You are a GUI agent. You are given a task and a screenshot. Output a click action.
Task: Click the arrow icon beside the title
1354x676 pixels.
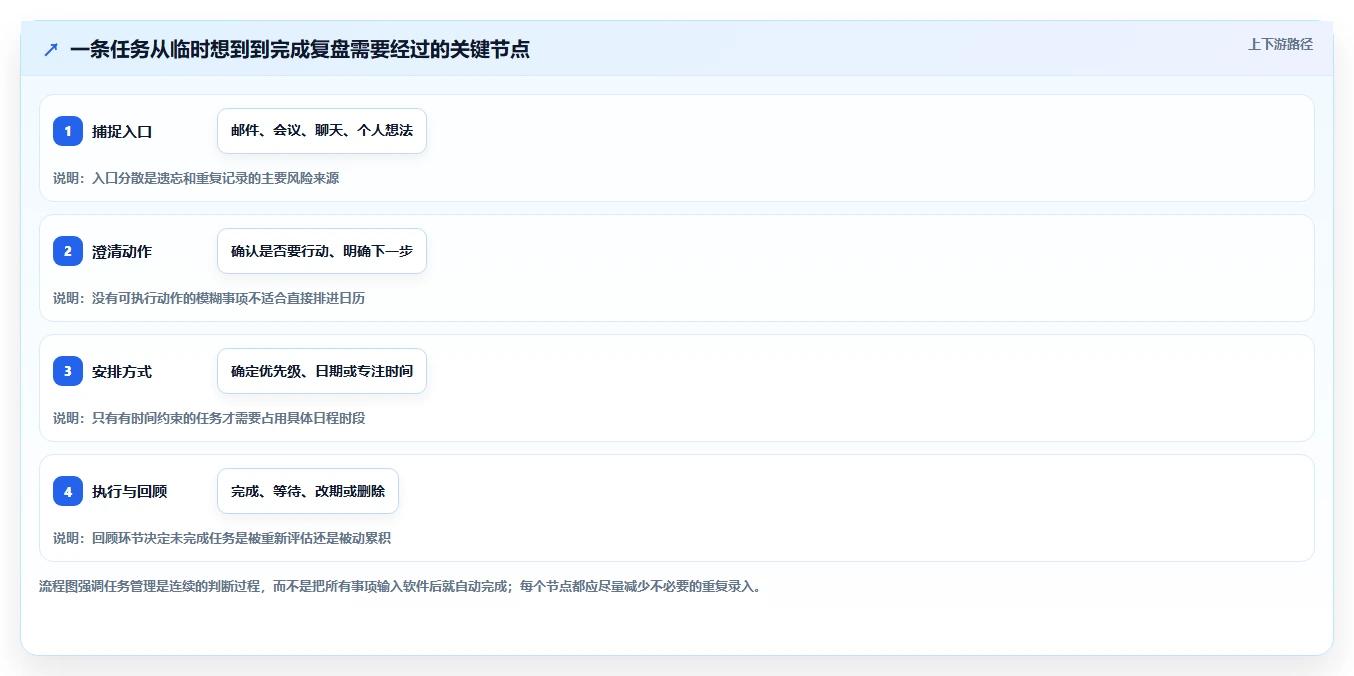click(x=51, y=49)
